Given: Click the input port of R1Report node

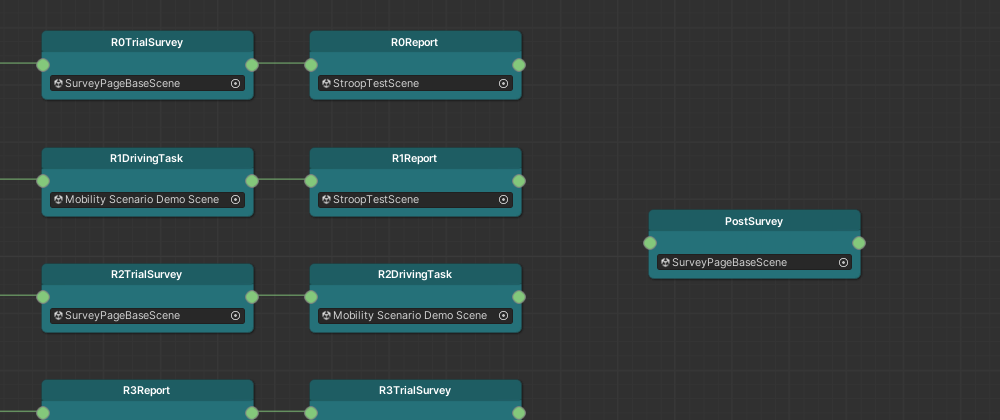Looking at the screenshot, I should point(311,181).
